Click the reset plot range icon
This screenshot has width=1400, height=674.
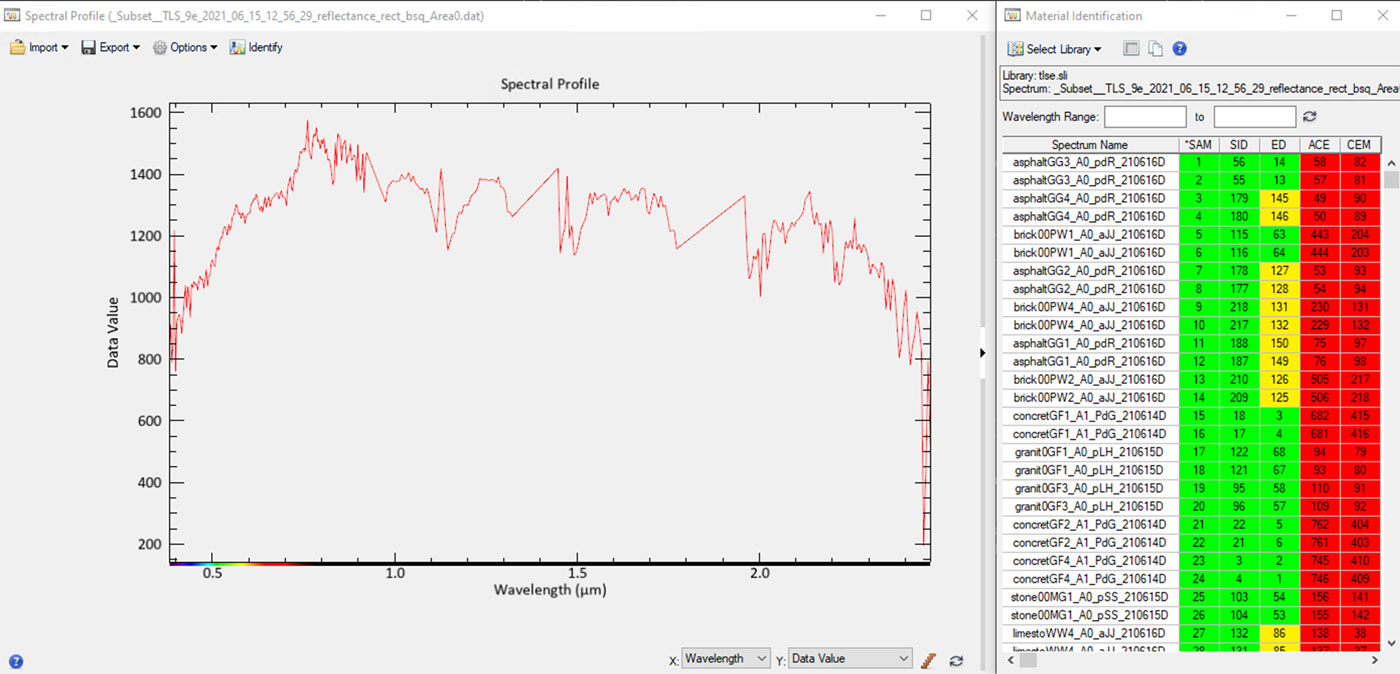point(956,660)
